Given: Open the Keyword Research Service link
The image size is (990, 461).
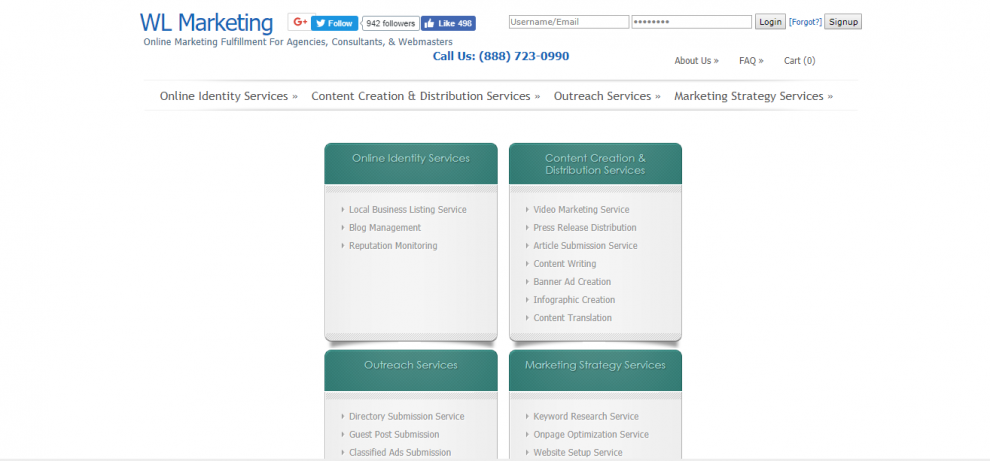Looking at the screenshot, I should (x=585, y=417).
